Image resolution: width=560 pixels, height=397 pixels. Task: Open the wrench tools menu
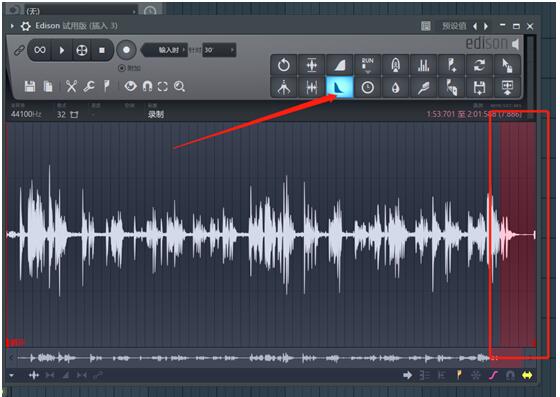click(89, 86)
